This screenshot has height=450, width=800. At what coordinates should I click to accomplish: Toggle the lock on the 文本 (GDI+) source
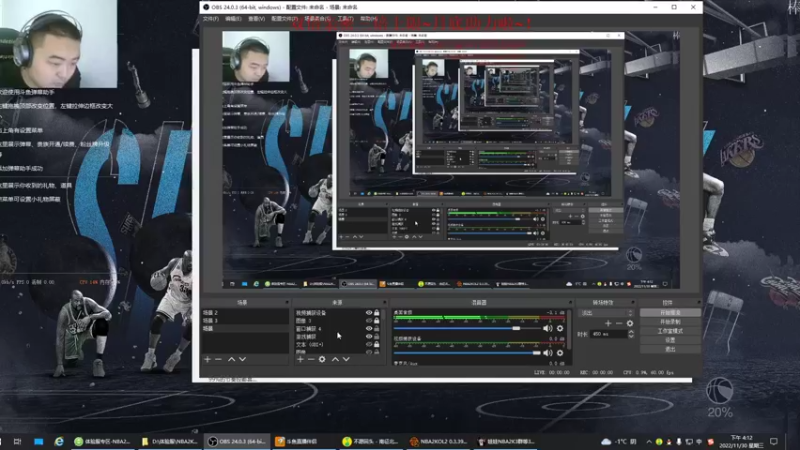coord(377,344)
